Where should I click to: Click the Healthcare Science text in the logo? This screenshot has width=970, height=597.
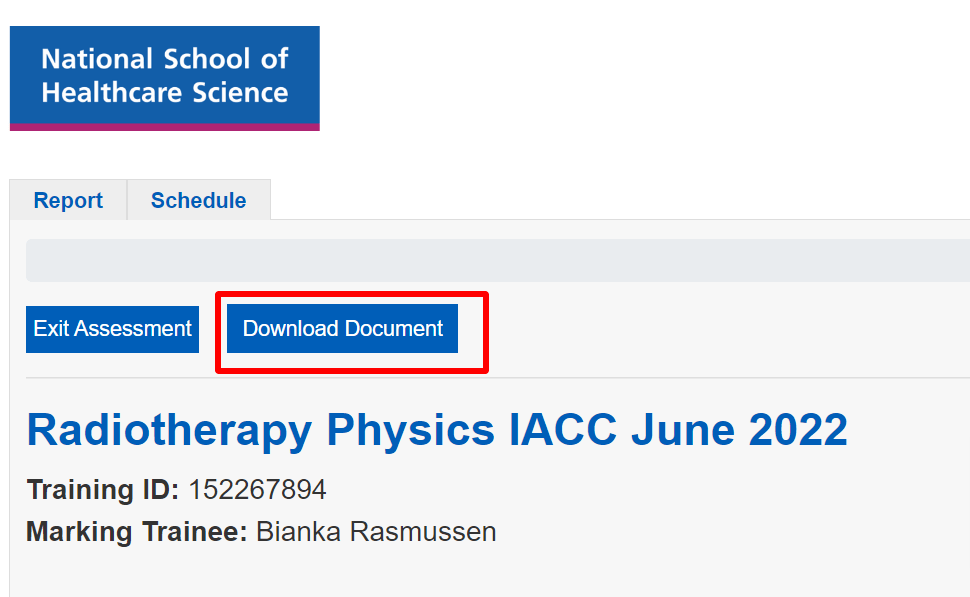pyautogui.click(x=165, y=93)
